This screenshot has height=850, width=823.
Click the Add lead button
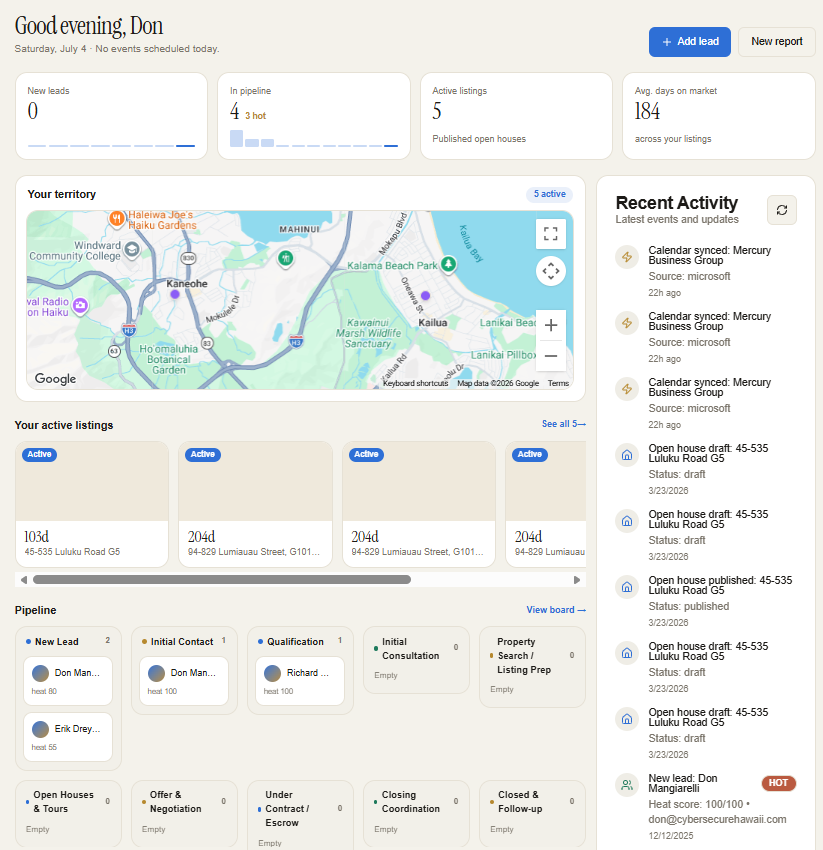click(x=689, y=42)
